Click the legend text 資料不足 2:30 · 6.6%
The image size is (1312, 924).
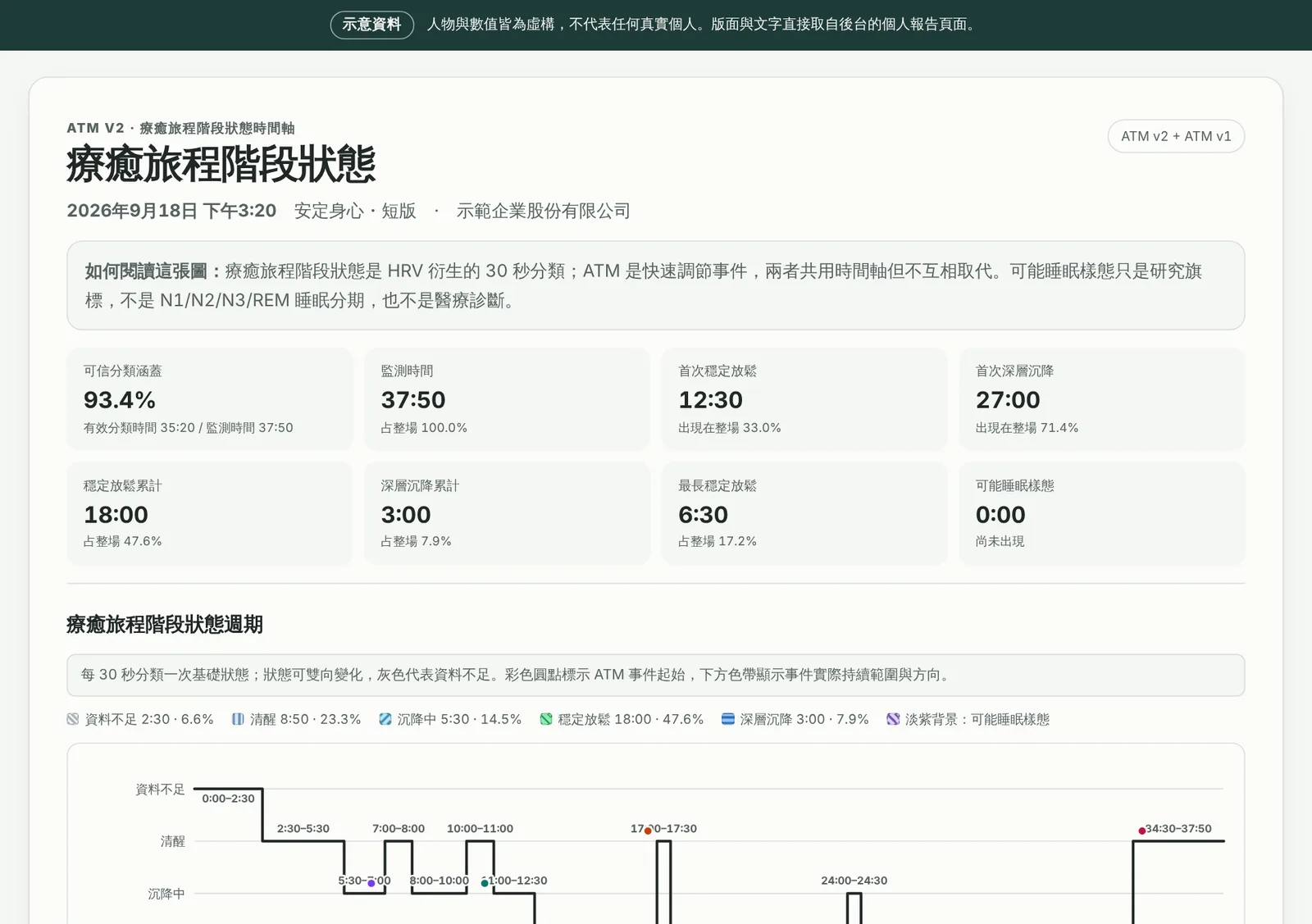point(149,719)
